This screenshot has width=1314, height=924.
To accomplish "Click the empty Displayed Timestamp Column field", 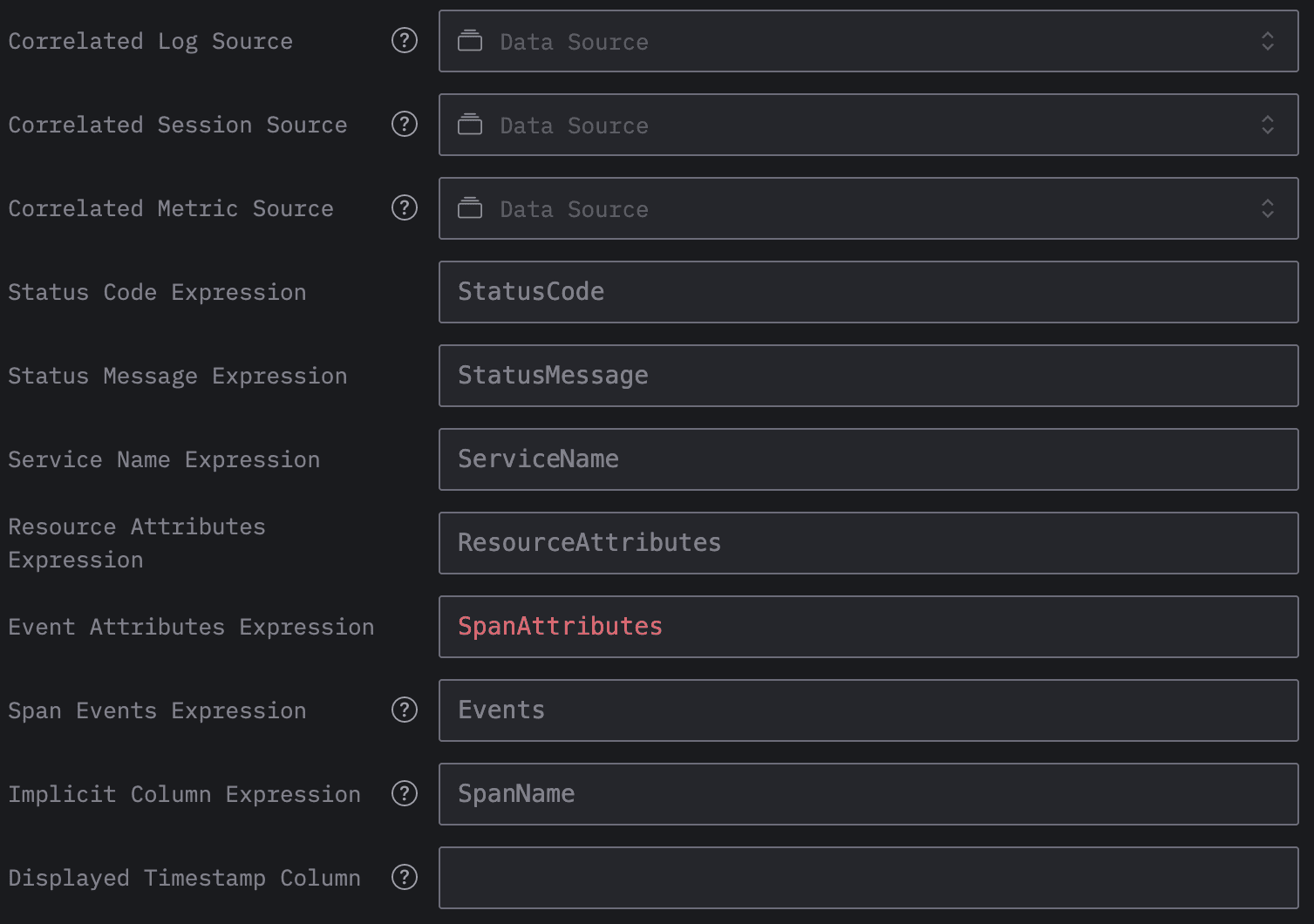I will [868, 878].
